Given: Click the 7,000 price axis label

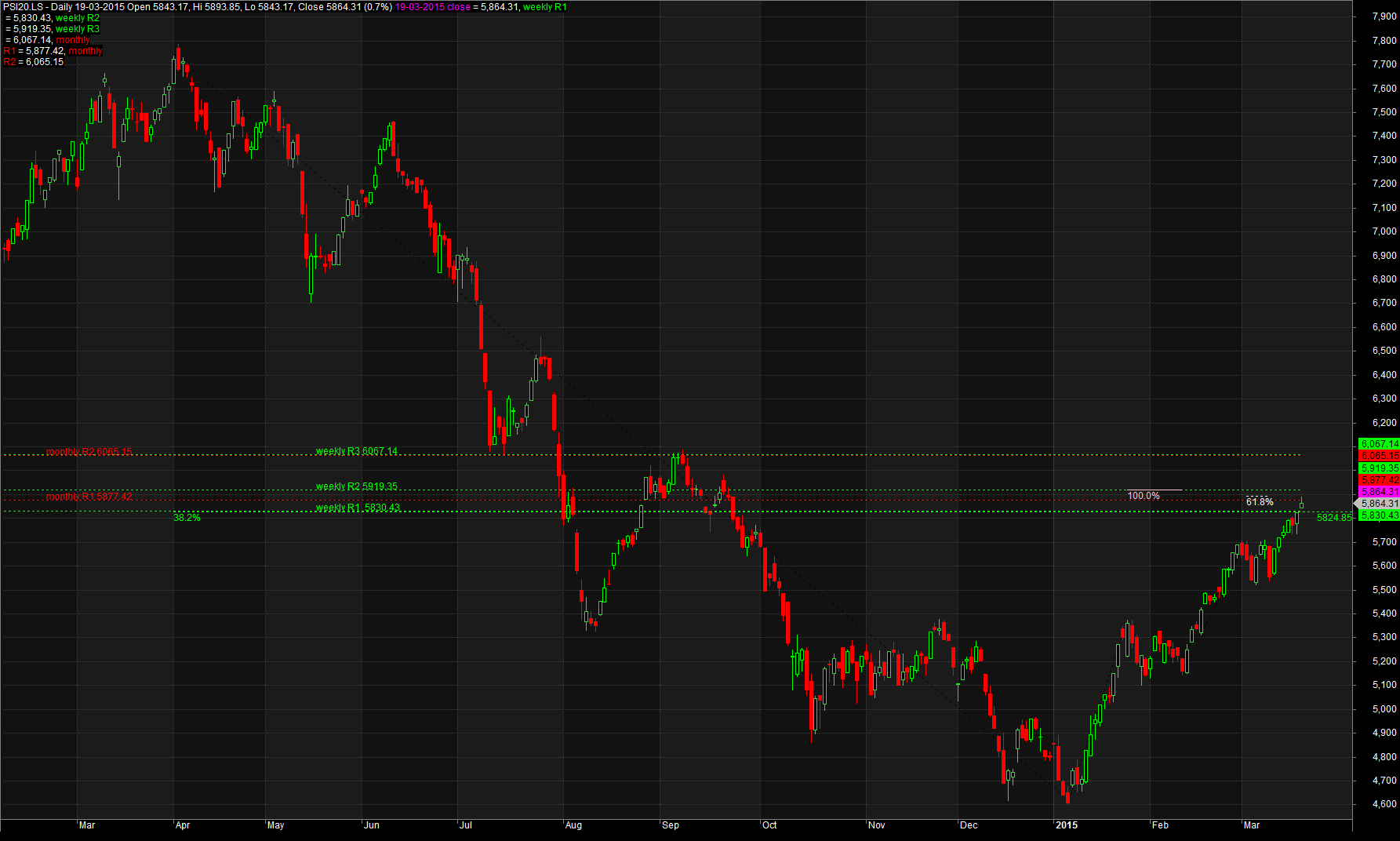Looking at the screenshot, I should pos(1384,231).
